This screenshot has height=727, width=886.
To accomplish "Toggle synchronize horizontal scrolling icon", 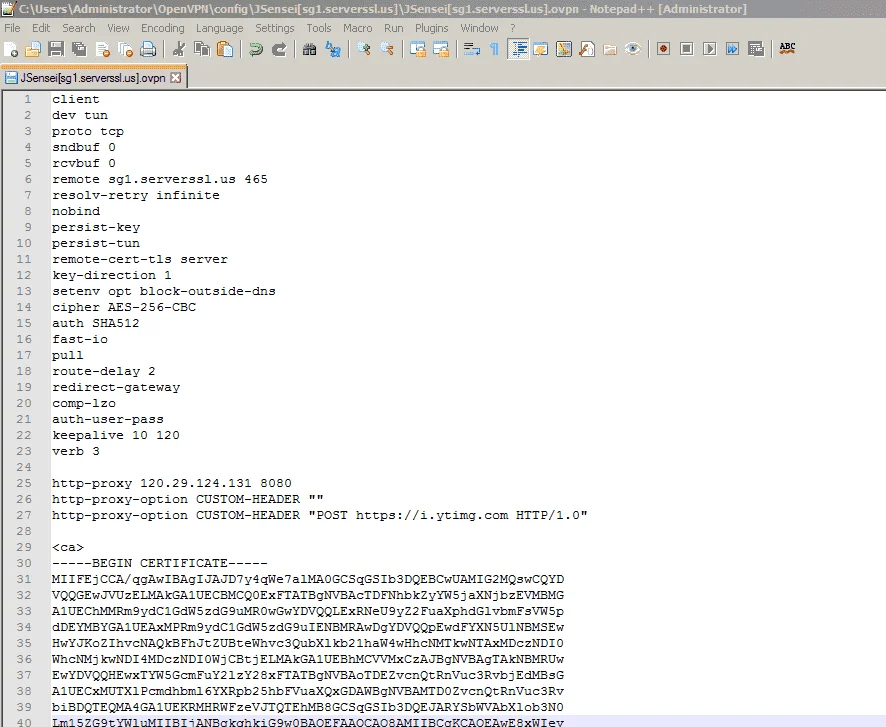I will (x=441, y=49).
